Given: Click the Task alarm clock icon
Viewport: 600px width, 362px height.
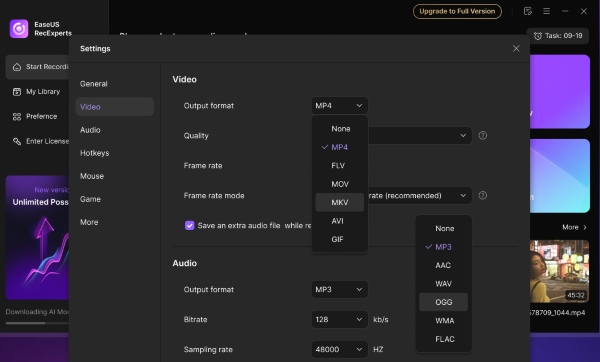Looking at the screenshot, I should point(538,36).
